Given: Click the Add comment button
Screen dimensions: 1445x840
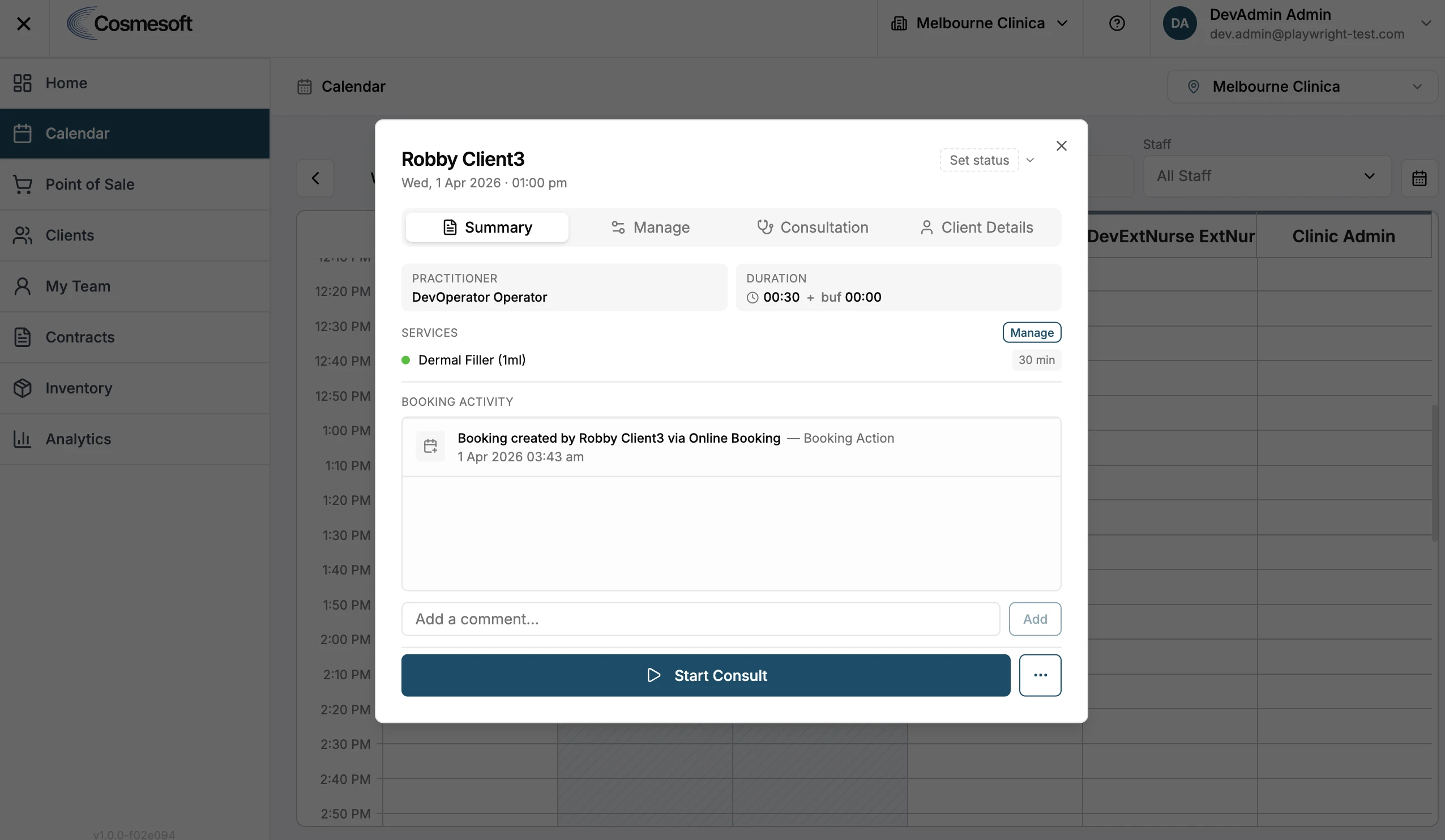Looking at the screenshot, I should (1034, 619).
